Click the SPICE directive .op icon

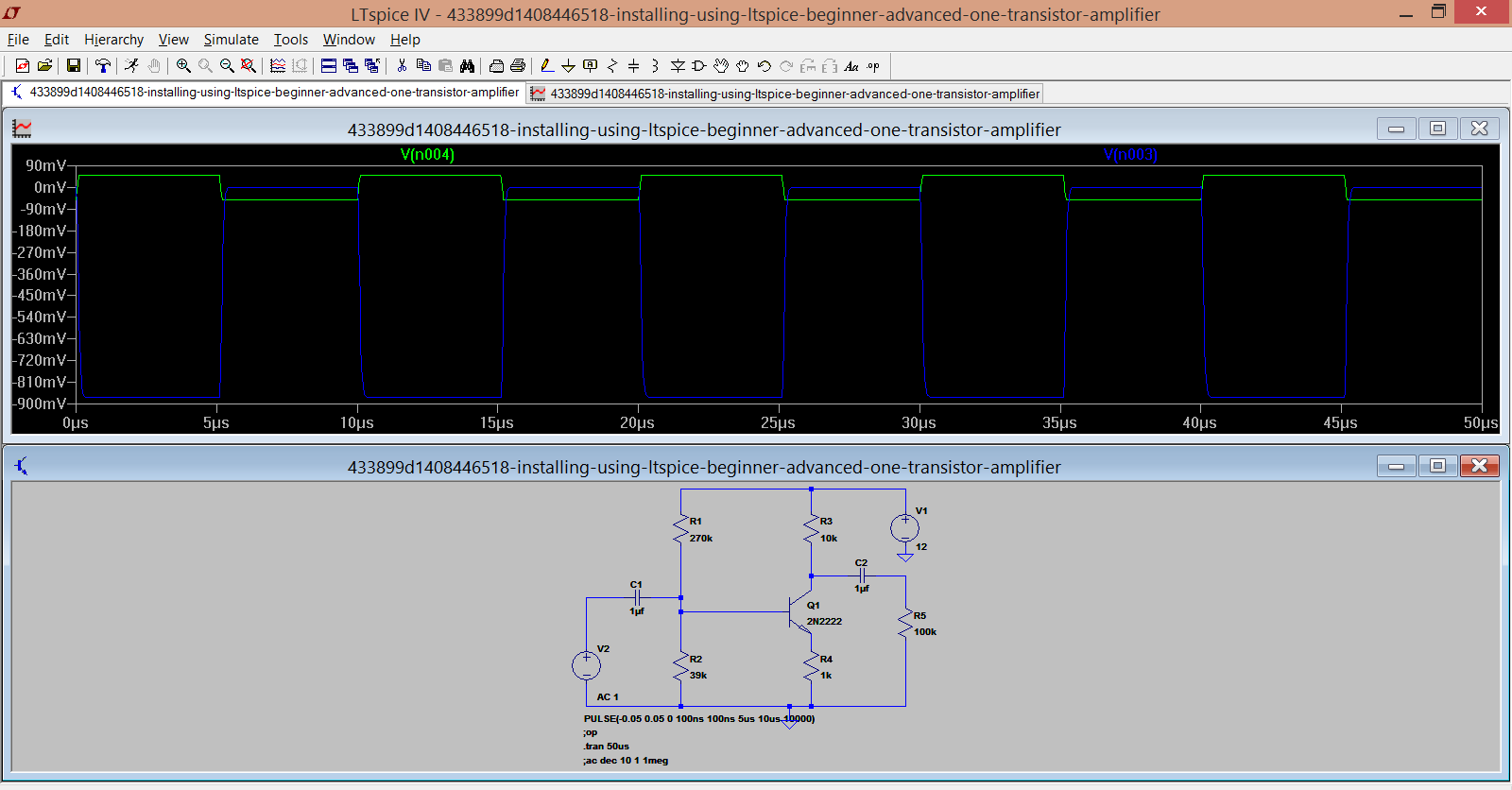(x=873, y=65)
